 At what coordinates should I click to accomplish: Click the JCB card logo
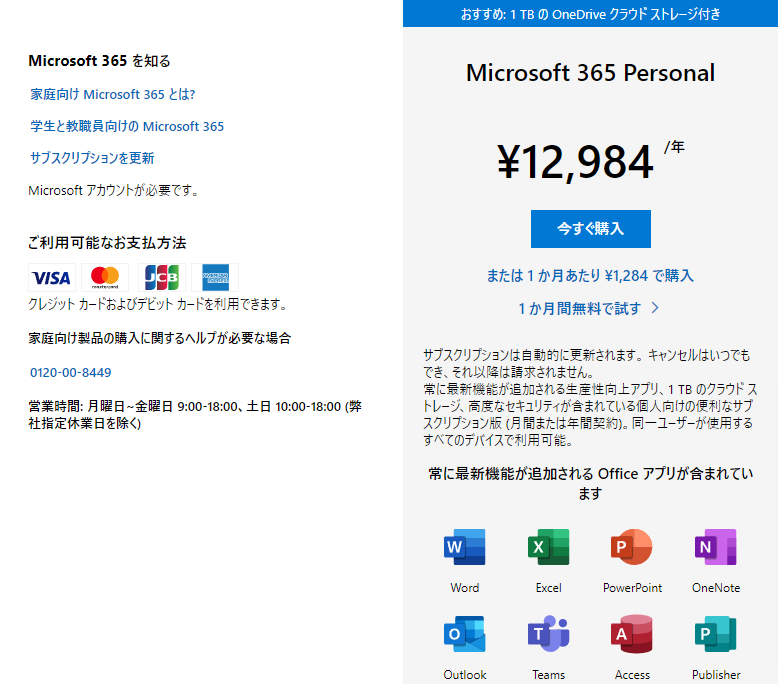pos(162,277)
